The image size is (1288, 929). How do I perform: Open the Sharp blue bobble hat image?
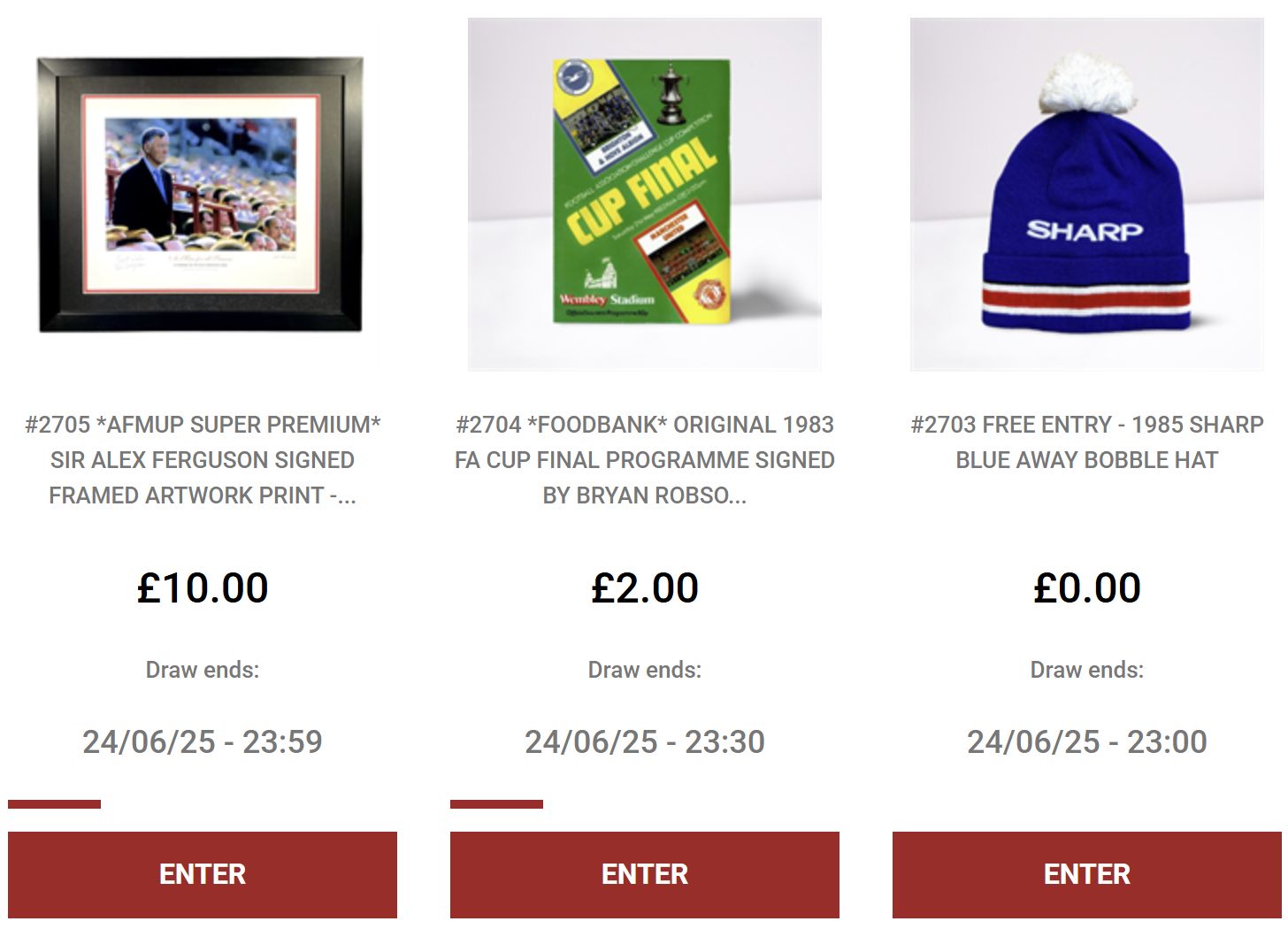click(1087, 195)
